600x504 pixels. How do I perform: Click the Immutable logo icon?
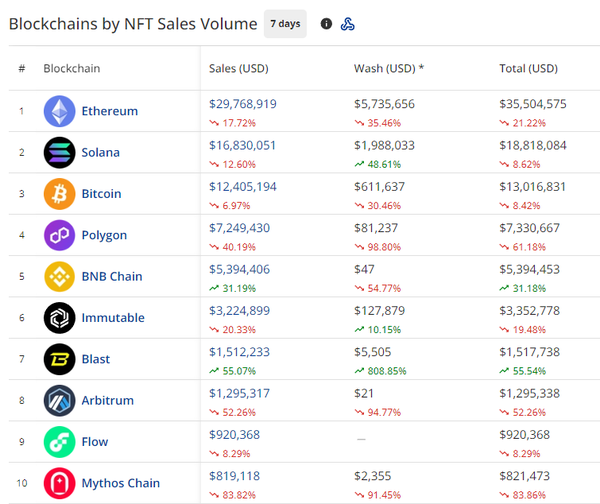tap(59, 318)
